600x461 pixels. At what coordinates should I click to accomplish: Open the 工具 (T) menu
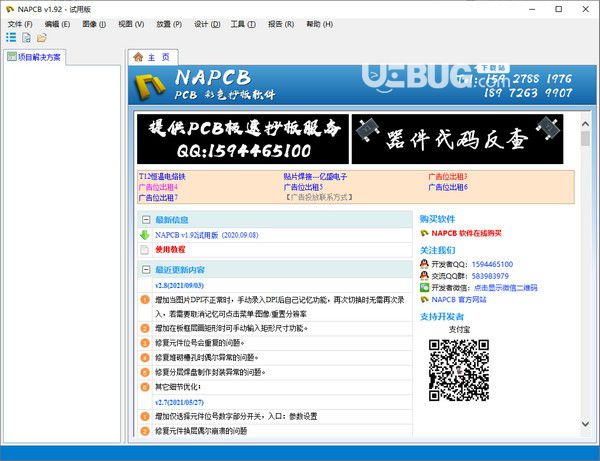click(243, 24)
